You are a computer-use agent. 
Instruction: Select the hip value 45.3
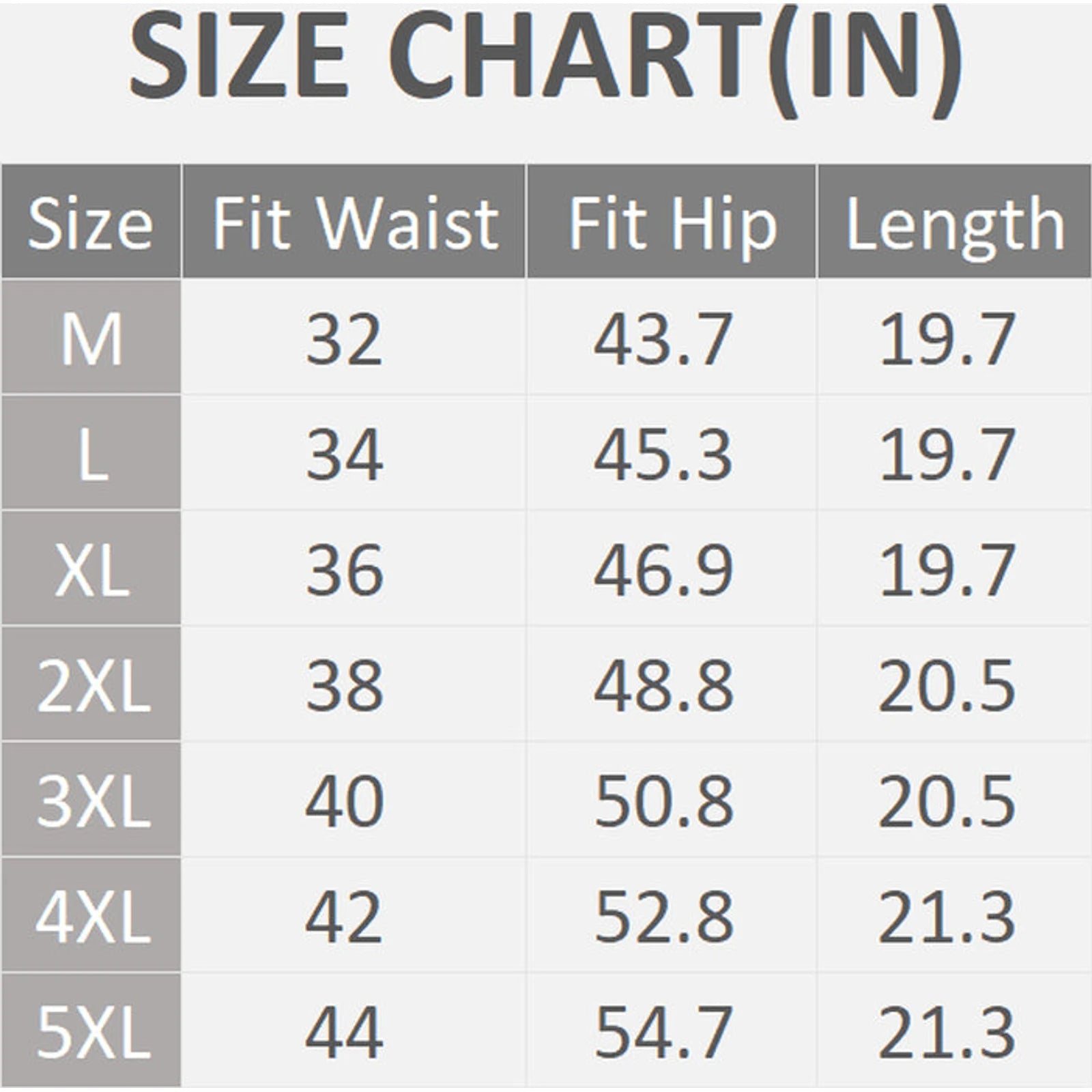(x=663, y=454)
